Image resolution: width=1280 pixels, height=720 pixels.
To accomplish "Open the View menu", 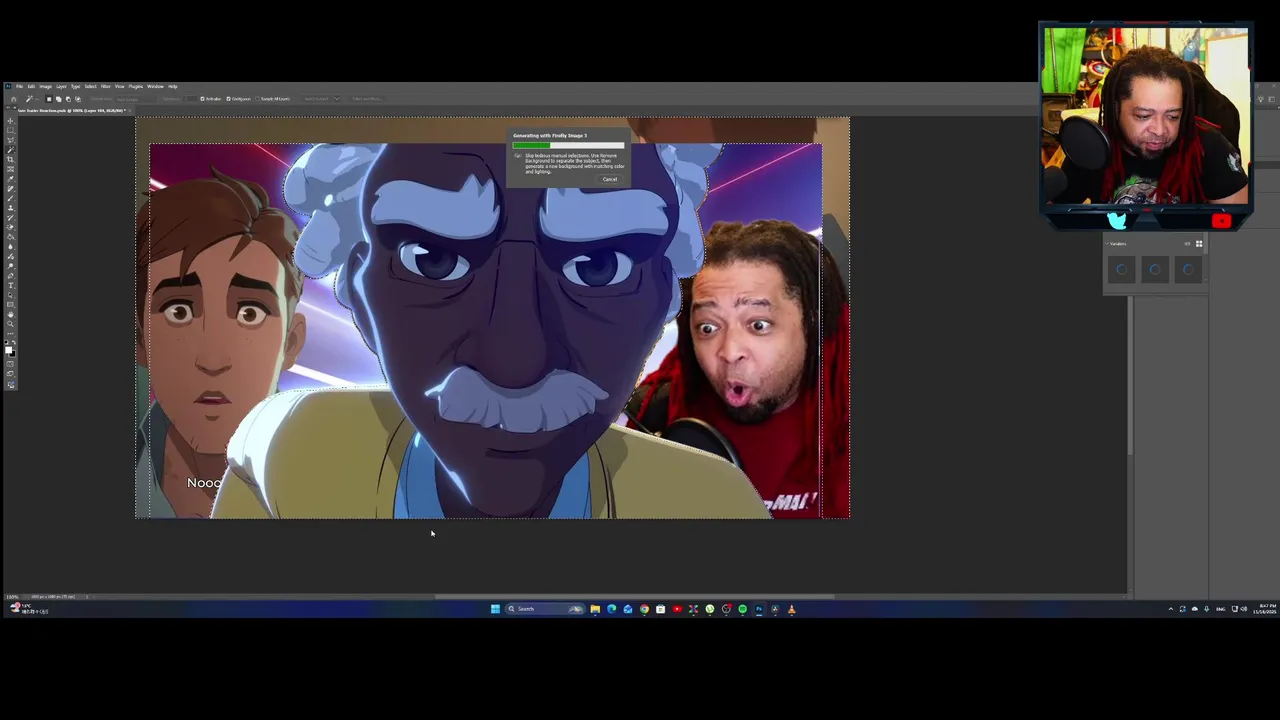I will (x=119, y=86).
